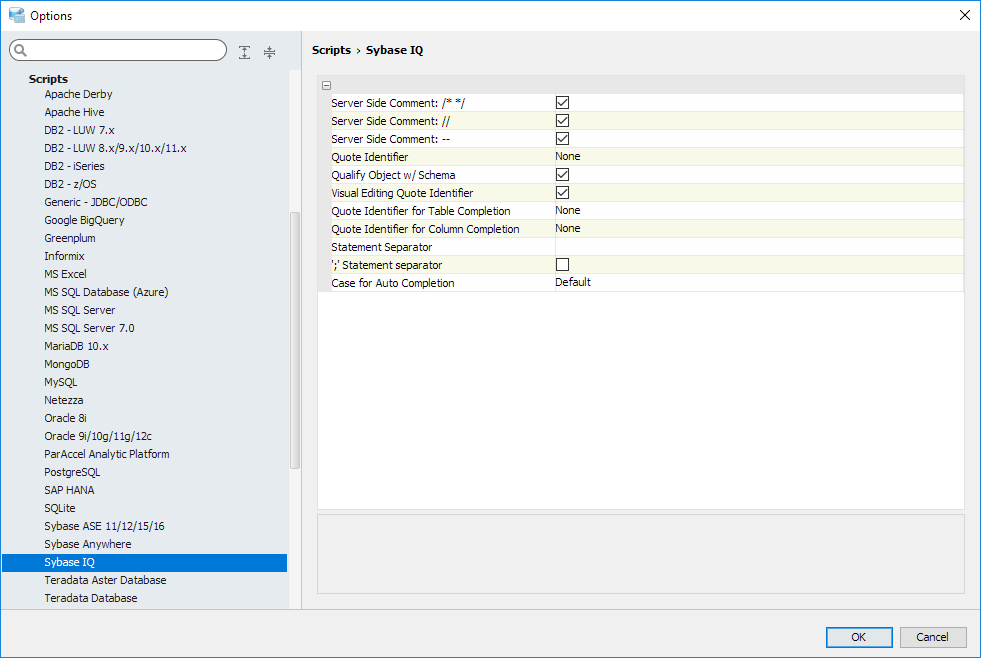Click the expand all tree icon
Screen dimensions: 981x658
(x=245, y=52)
